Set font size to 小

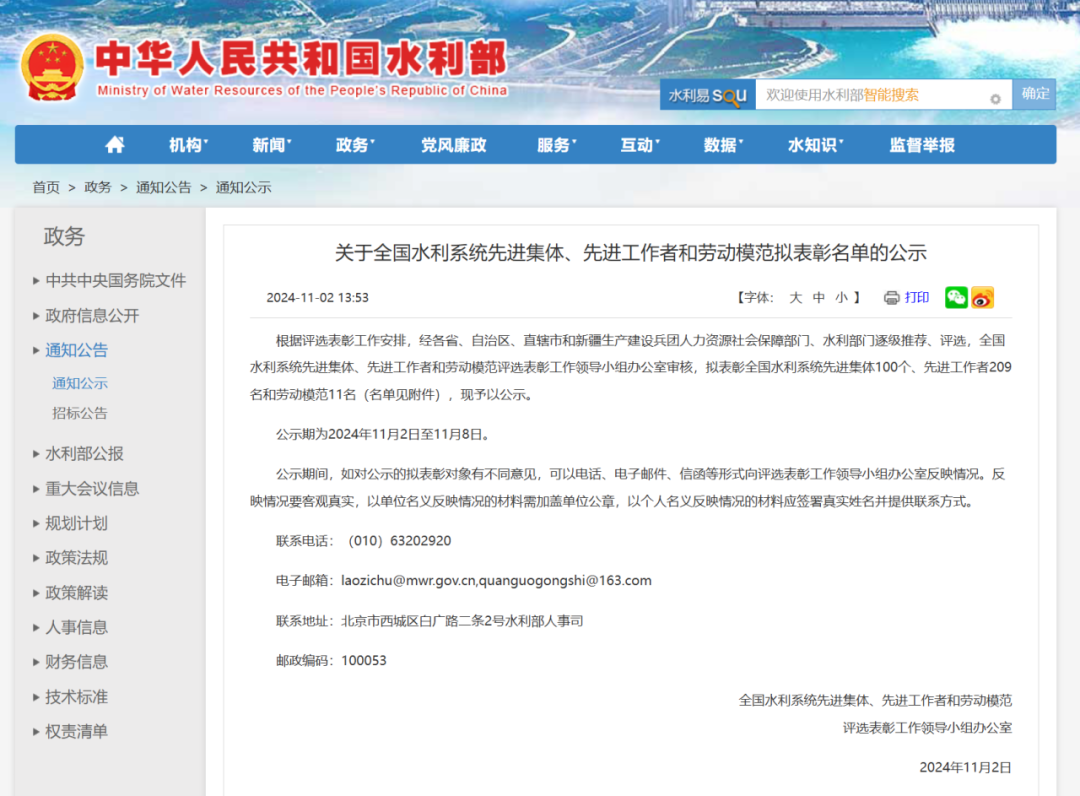coord(842,297)
